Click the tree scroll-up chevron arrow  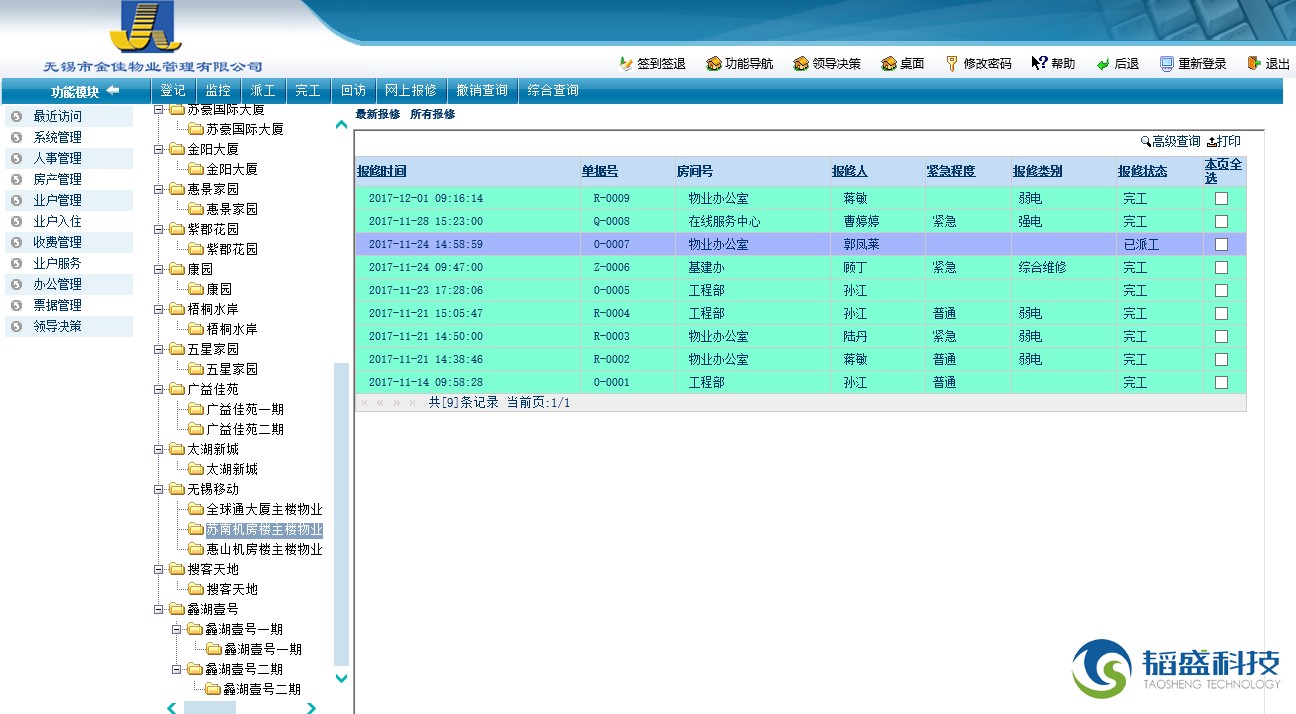(x=341, y=125)
